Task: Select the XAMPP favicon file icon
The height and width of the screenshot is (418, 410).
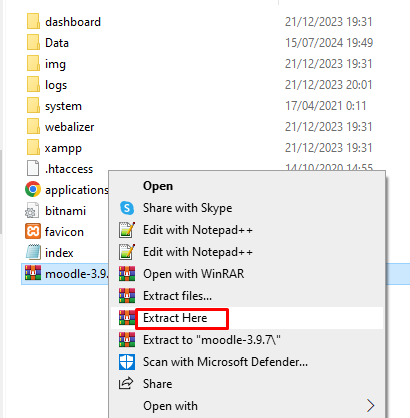Action: click(x=33, y=231)
